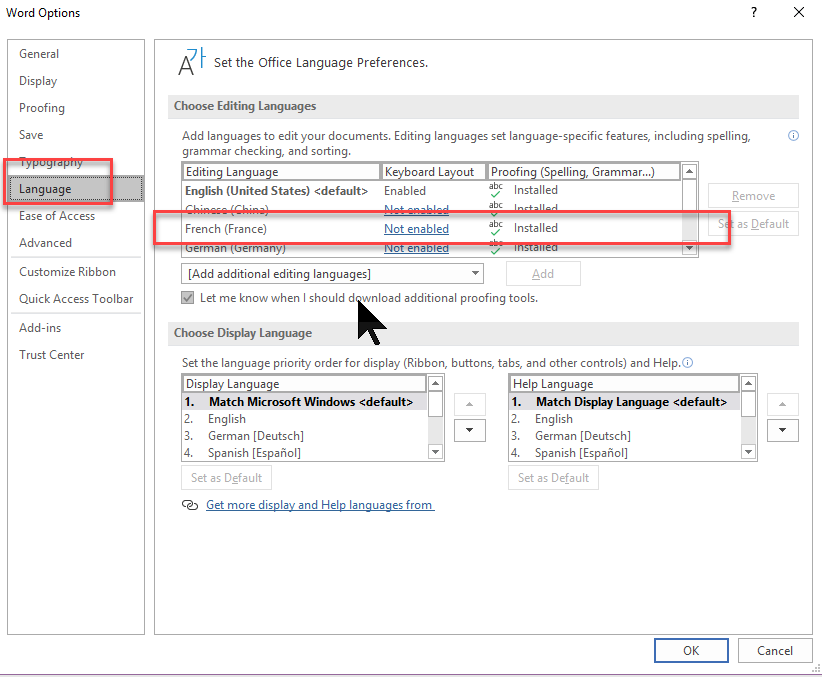Screen dimensions: 822x677
Task: Click the info icon beside editing languages description
Action: point(793,136)
